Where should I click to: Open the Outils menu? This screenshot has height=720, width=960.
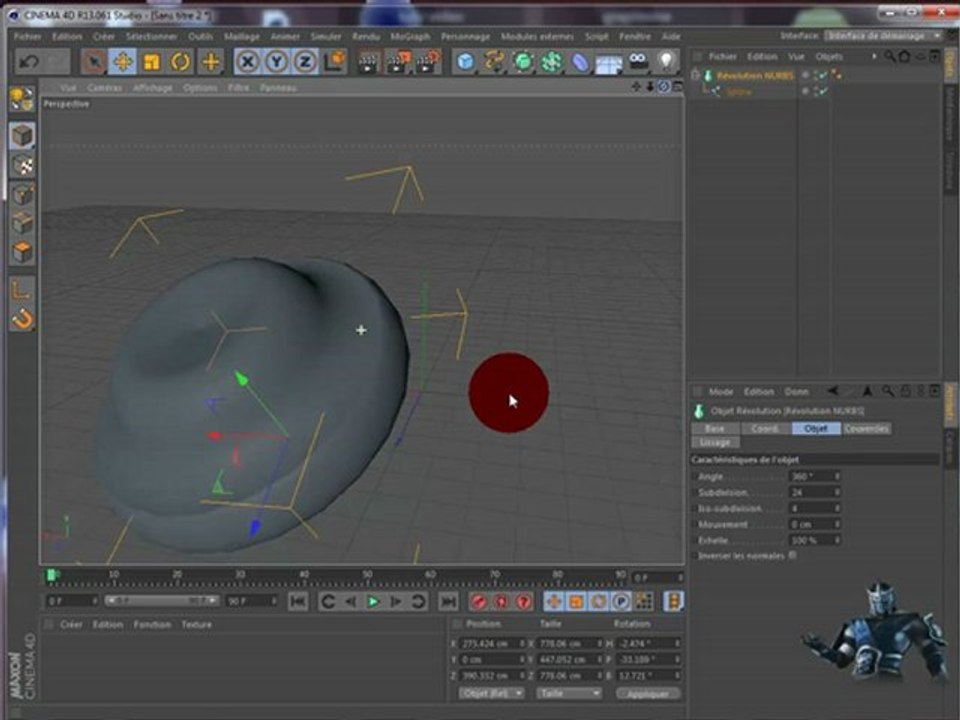(200, 37)
